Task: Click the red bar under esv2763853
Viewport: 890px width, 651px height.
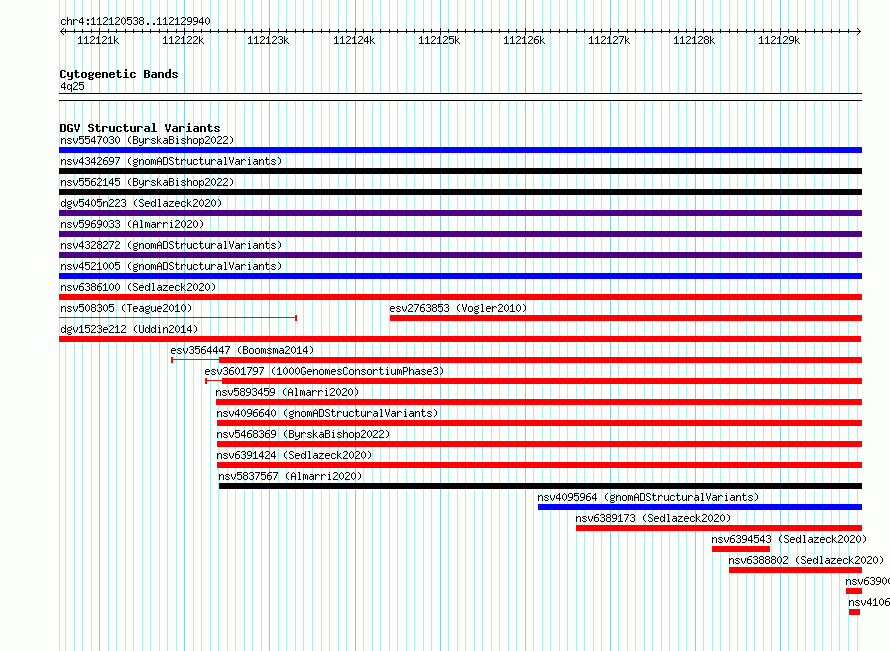Action: click(626, 318)
